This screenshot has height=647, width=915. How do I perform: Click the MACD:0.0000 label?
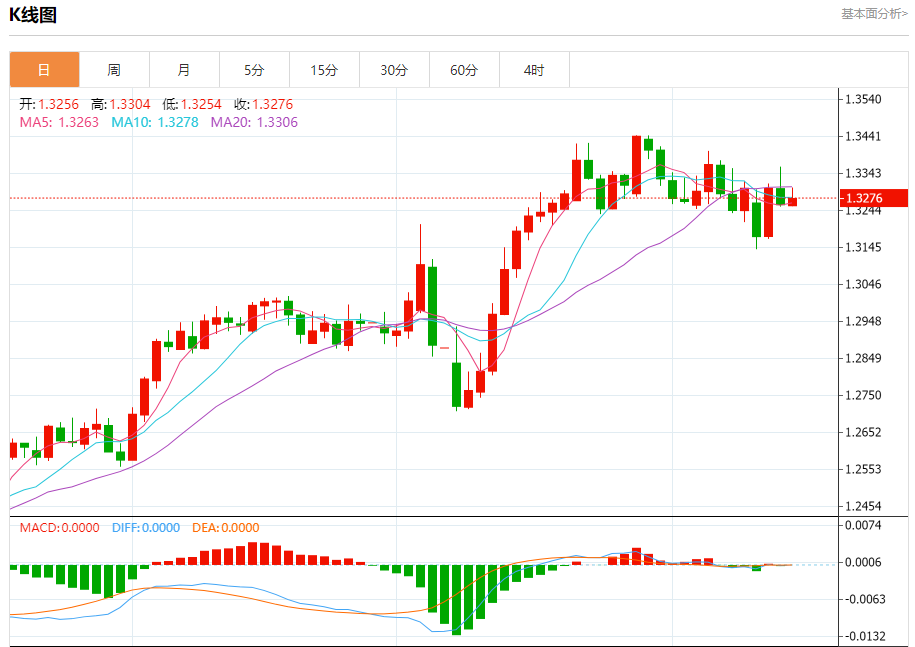pos(60,527)
